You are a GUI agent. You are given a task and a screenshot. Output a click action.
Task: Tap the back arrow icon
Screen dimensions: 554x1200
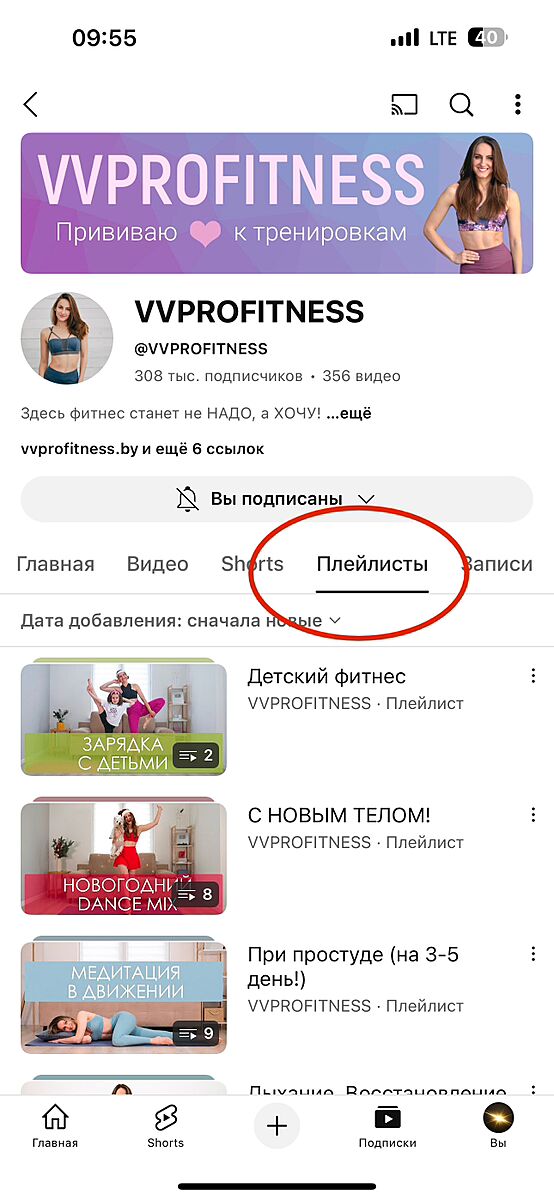coord(31,104)
